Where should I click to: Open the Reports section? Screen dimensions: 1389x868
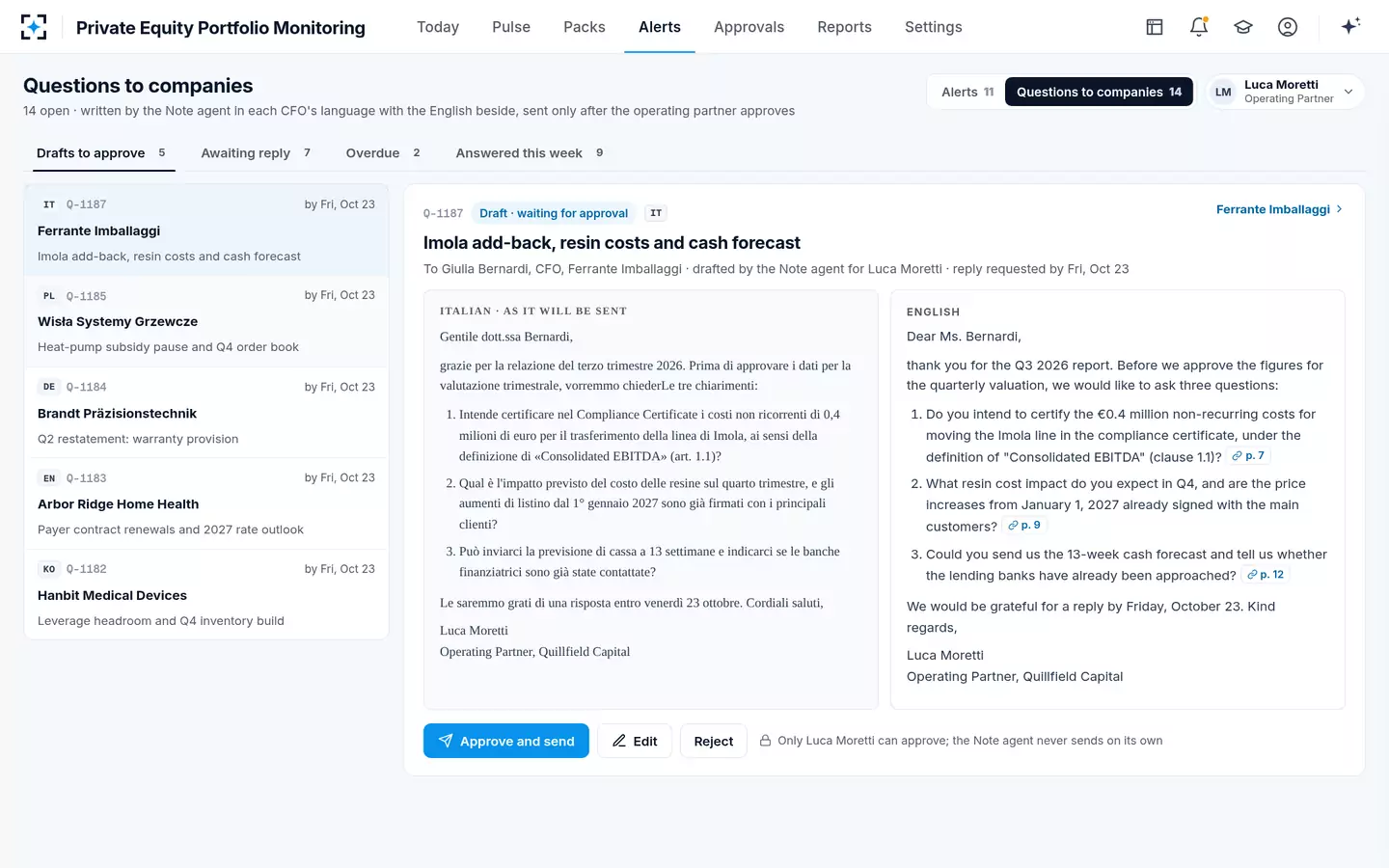pyautogui.click(x=844, y=27)
